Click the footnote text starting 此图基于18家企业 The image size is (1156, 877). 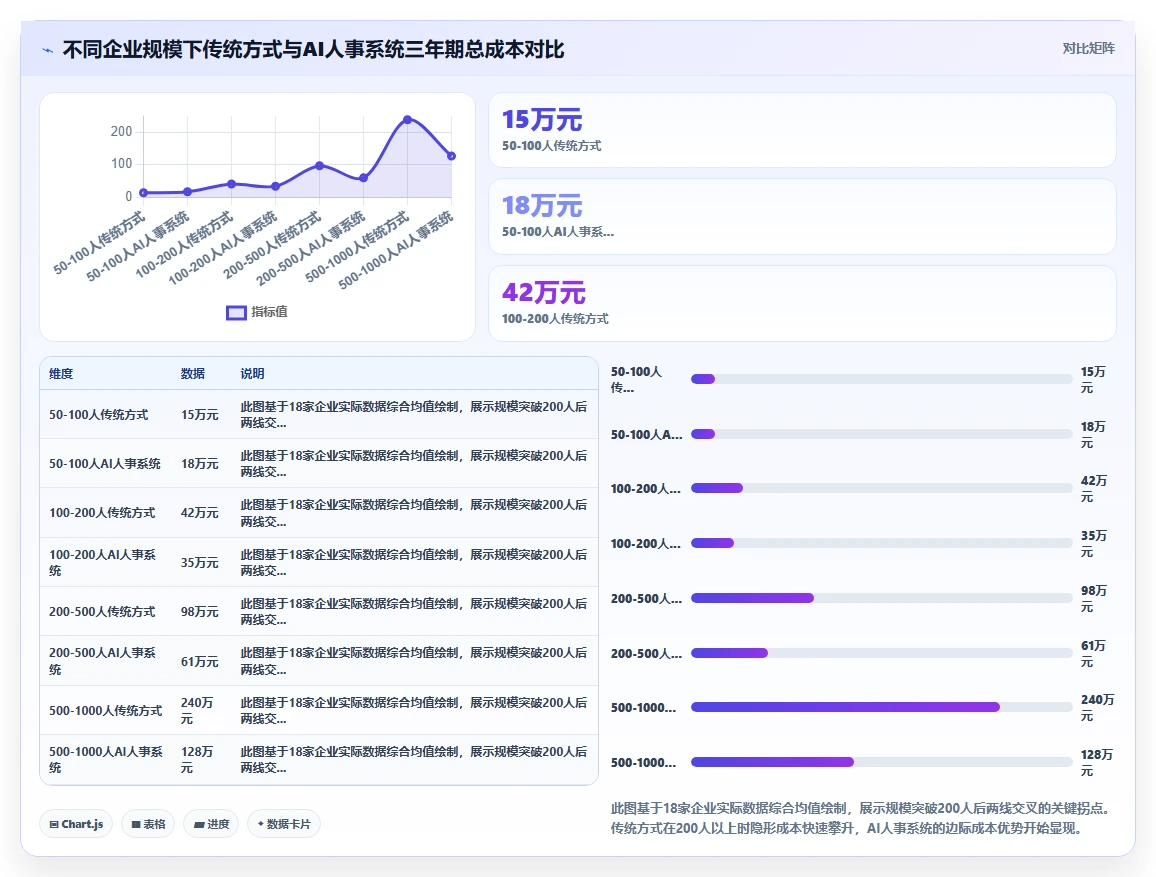point(860,818)
